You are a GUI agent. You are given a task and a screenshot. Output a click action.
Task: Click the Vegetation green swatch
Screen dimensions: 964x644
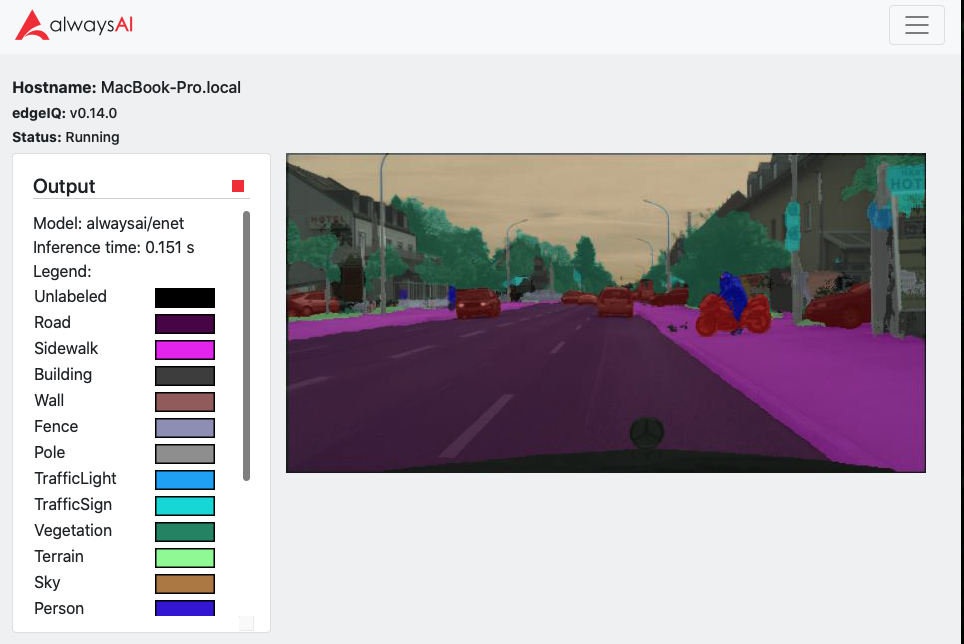point(184,532)
